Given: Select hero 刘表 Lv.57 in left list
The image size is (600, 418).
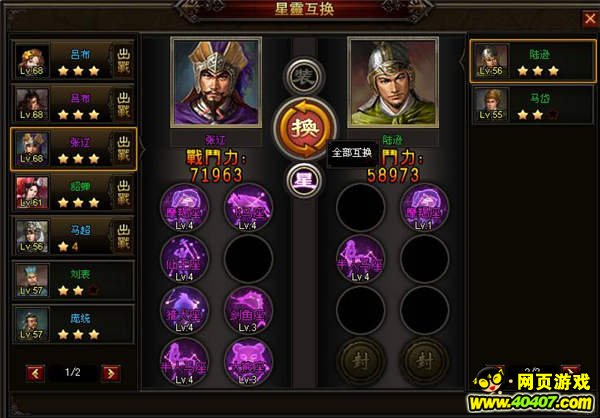Looking at the screenshot, I should (x=73, y=281).
